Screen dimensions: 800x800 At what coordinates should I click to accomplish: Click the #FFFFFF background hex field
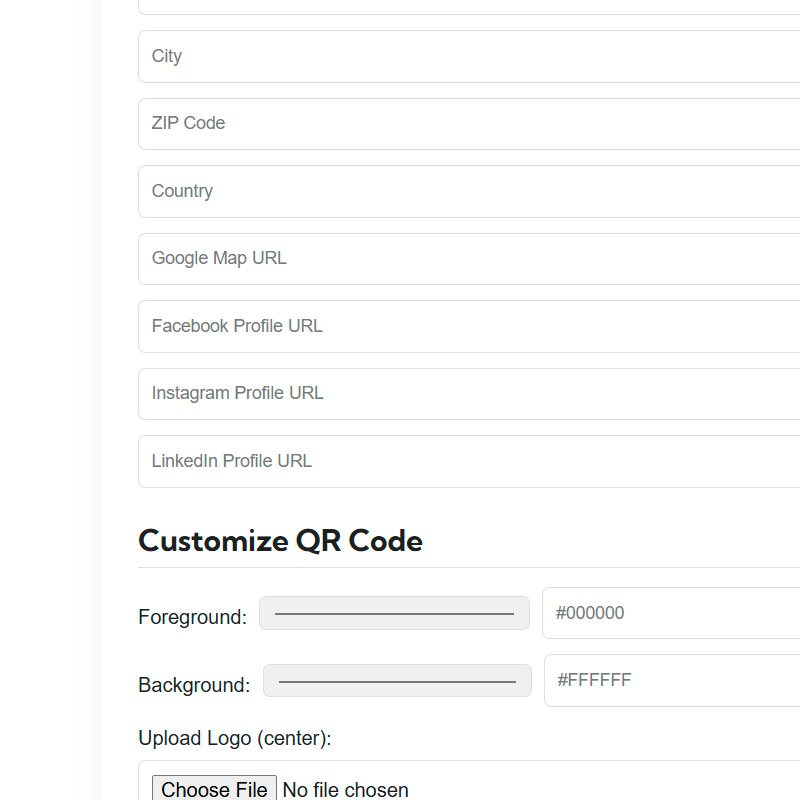[670, 681]
